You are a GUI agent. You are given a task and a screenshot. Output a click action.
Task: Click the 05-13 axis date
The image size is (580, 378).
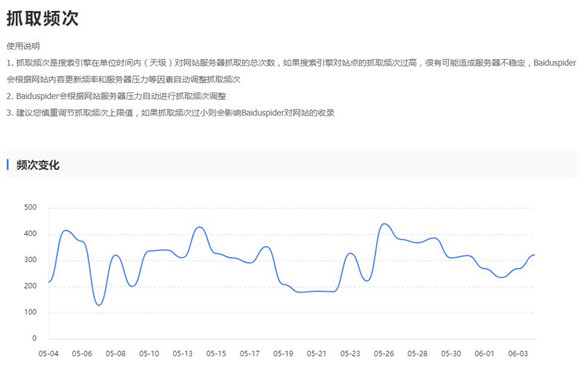click(182, 354)
